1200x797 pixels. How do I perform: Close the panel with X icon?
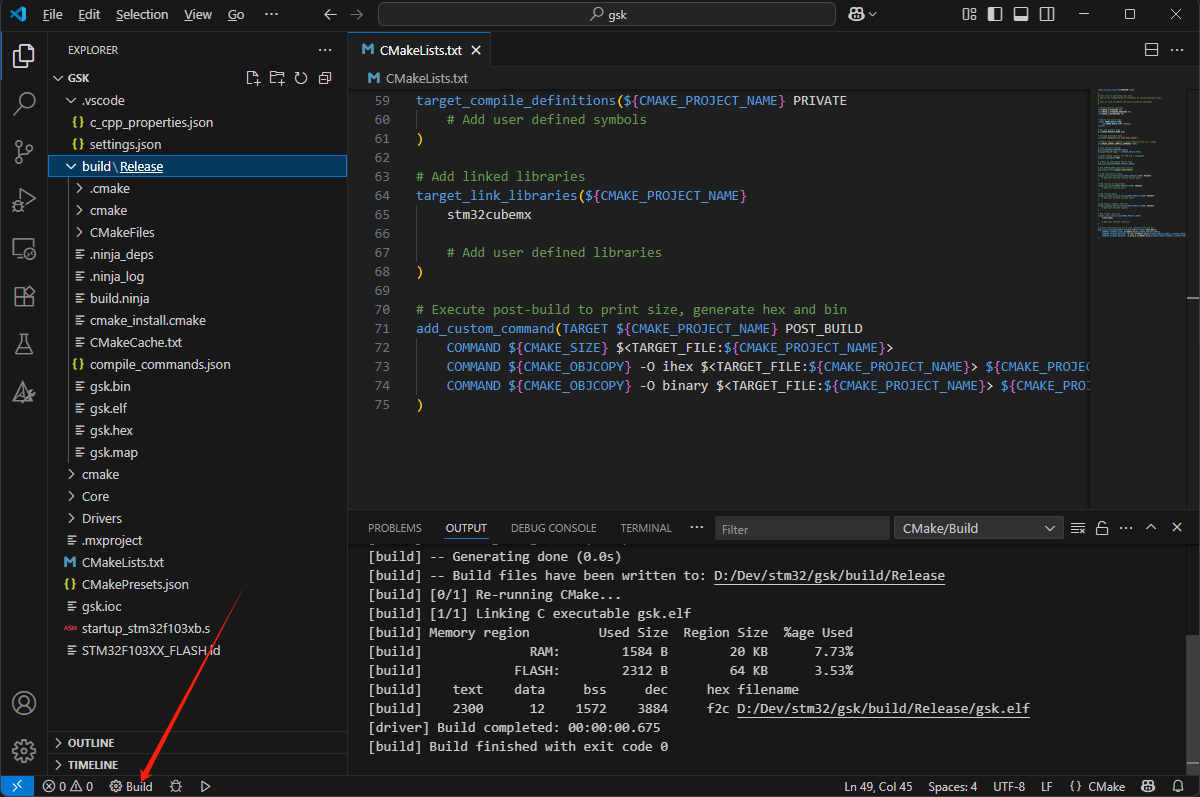tap(1178, 528)
